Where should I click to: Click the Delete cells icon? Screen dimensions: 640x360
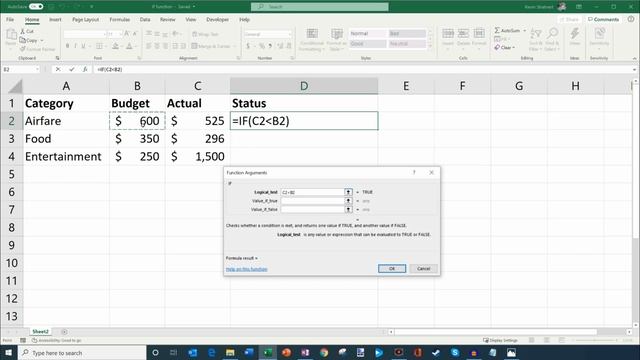pyautogui.click(x=463, y=33)
